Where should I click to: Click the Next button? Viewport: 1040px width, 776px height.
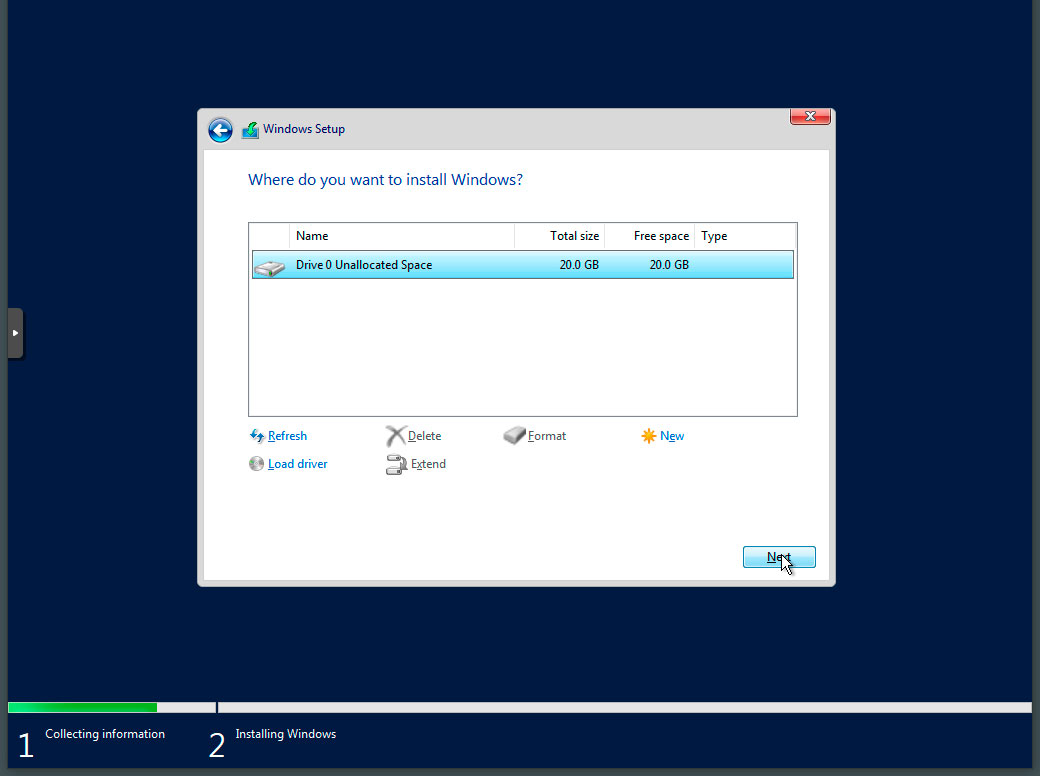tap(779, 557)
